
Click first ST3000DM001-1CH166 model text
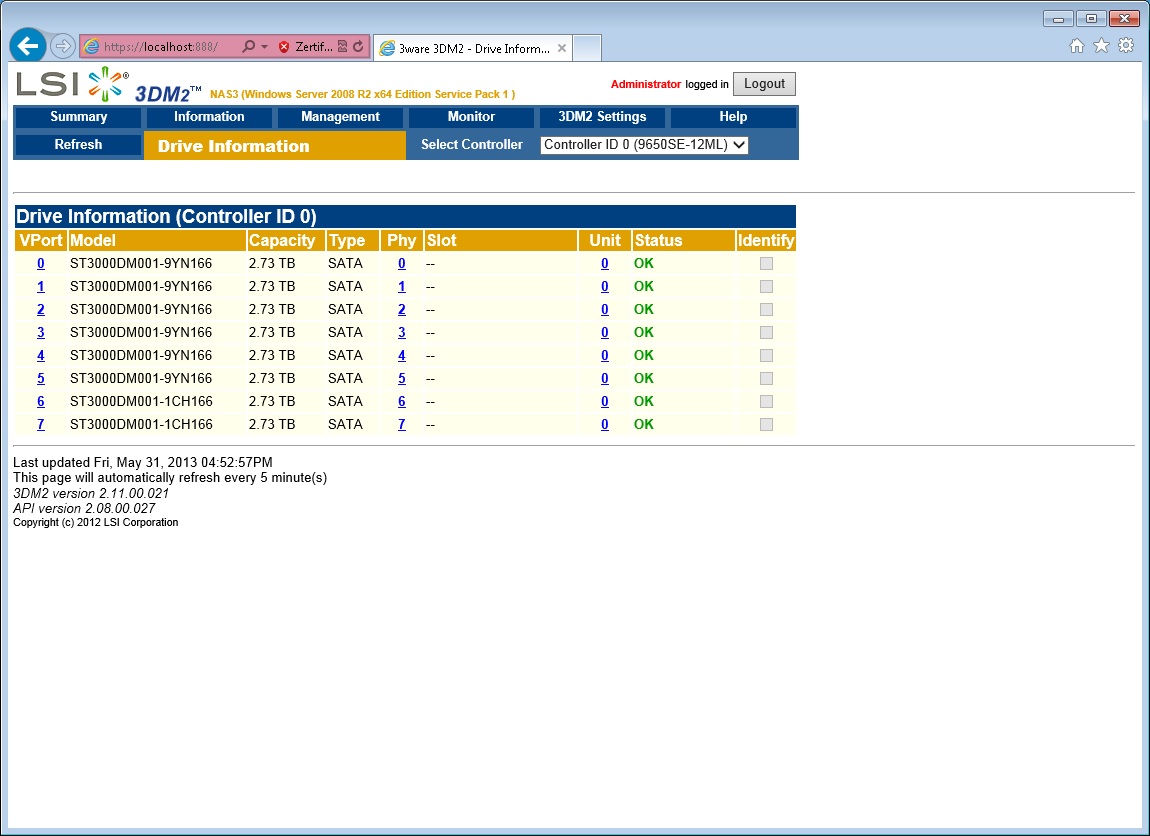coord(141,401)
